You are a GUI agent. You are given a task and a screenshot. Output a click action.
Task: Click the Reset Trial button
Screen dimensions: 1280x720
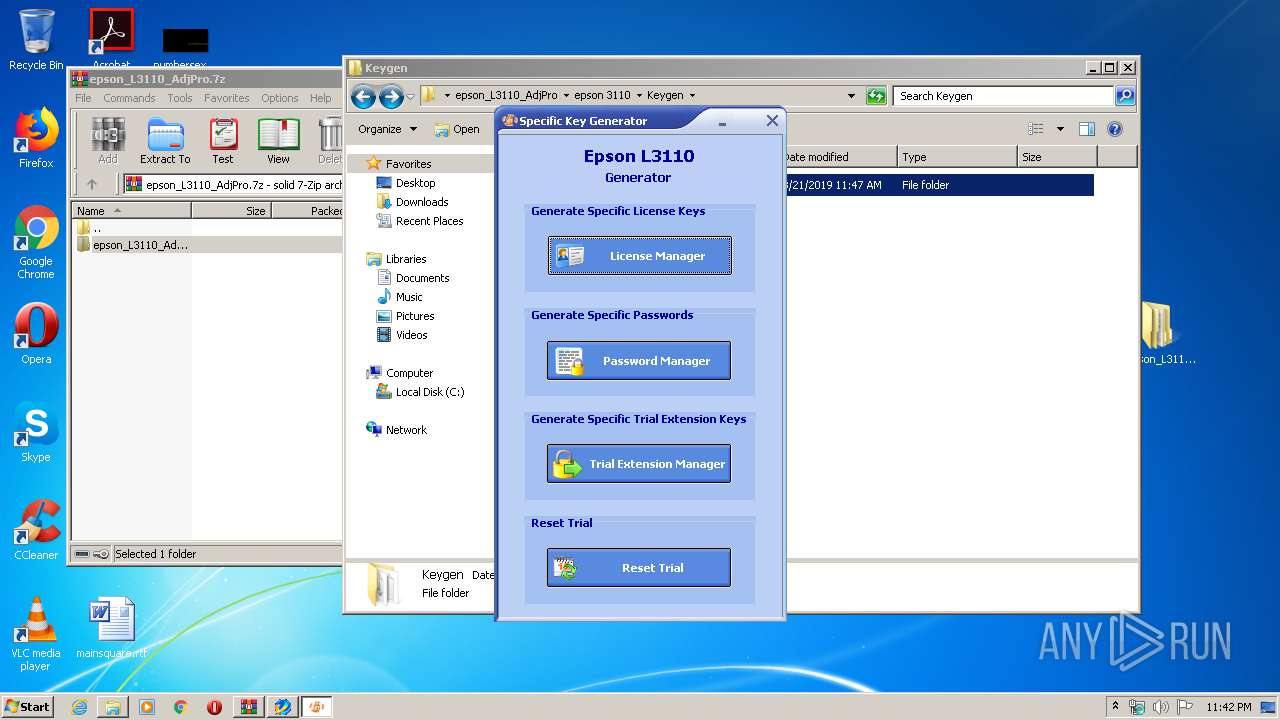[x=639, y=567]
